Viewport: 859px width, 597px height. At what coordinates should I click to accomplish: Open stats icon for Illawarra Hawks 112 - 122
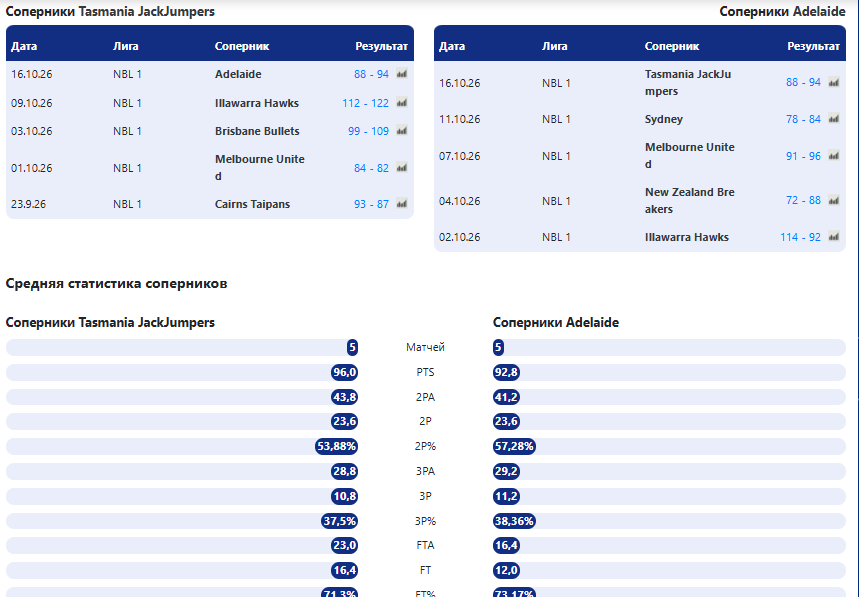[402, 103]
